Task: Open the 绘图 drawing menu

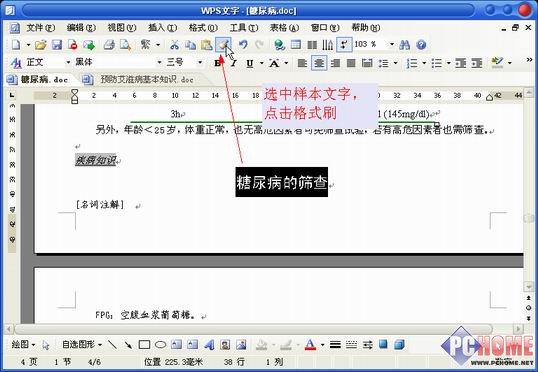Action: click(23, 345)
